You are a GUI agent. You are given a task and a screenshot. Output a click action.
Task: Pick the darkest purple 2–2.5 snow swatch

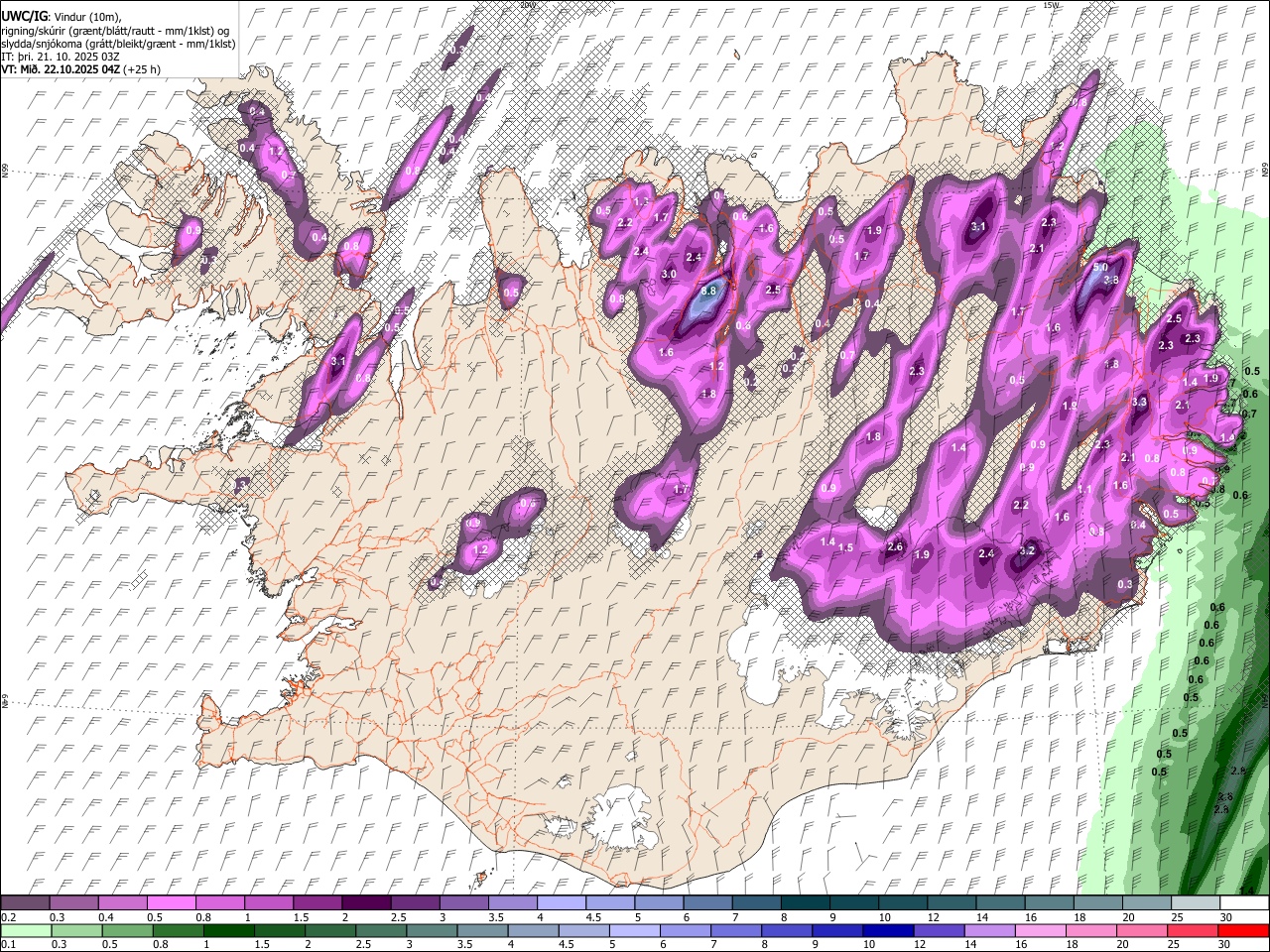coord(366,903)
